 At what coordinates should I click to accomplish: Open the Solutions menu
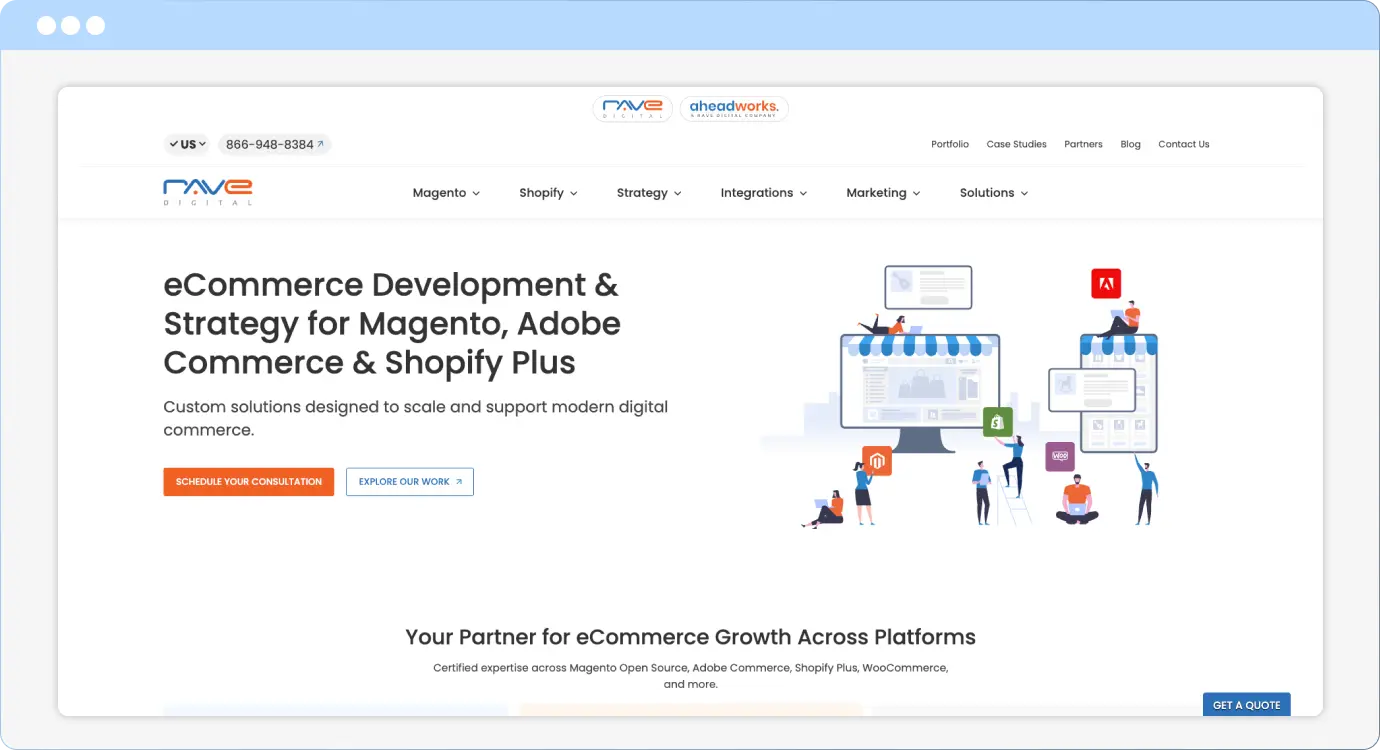[993, 193]
